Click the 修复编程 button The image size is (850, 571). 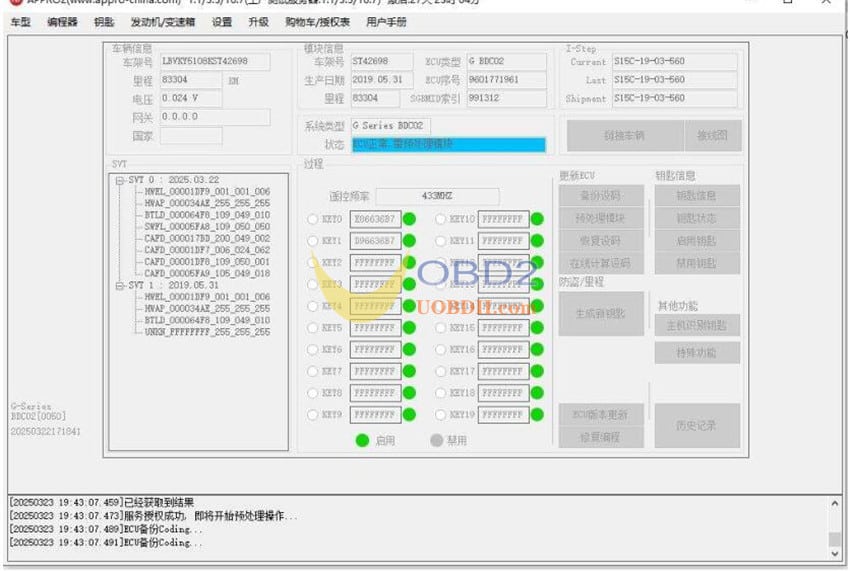pyautogui.click(x=601, y=437)
